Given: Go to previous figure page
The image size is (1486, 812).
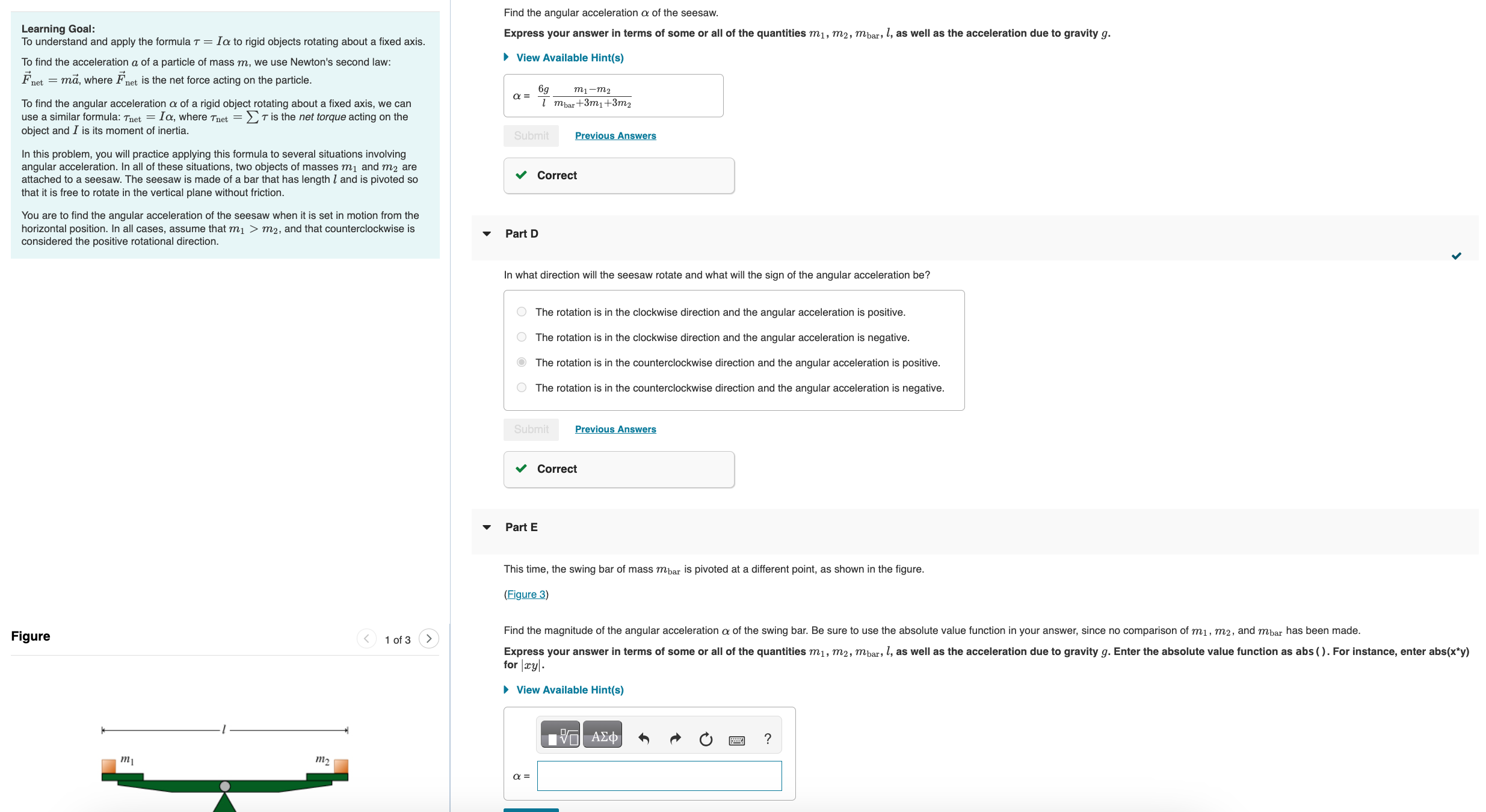Looking at the screenshot, I should pyautogui.click(x=366, y=639).
